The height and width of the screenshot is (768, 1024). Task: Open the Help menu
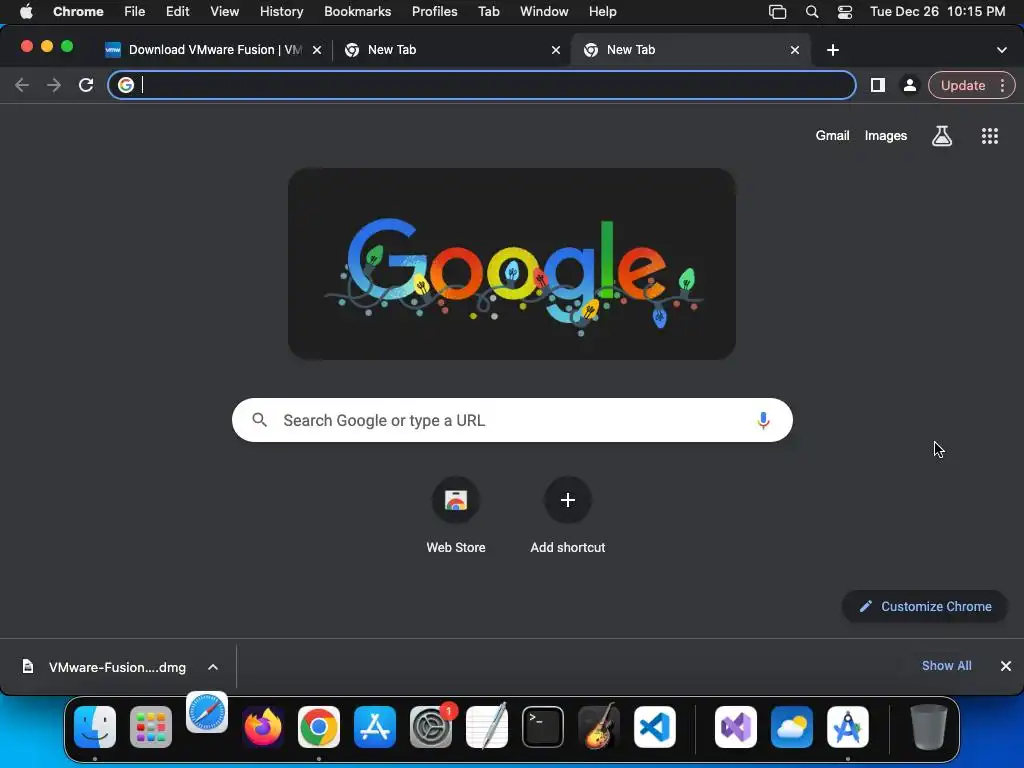point(602,12)
